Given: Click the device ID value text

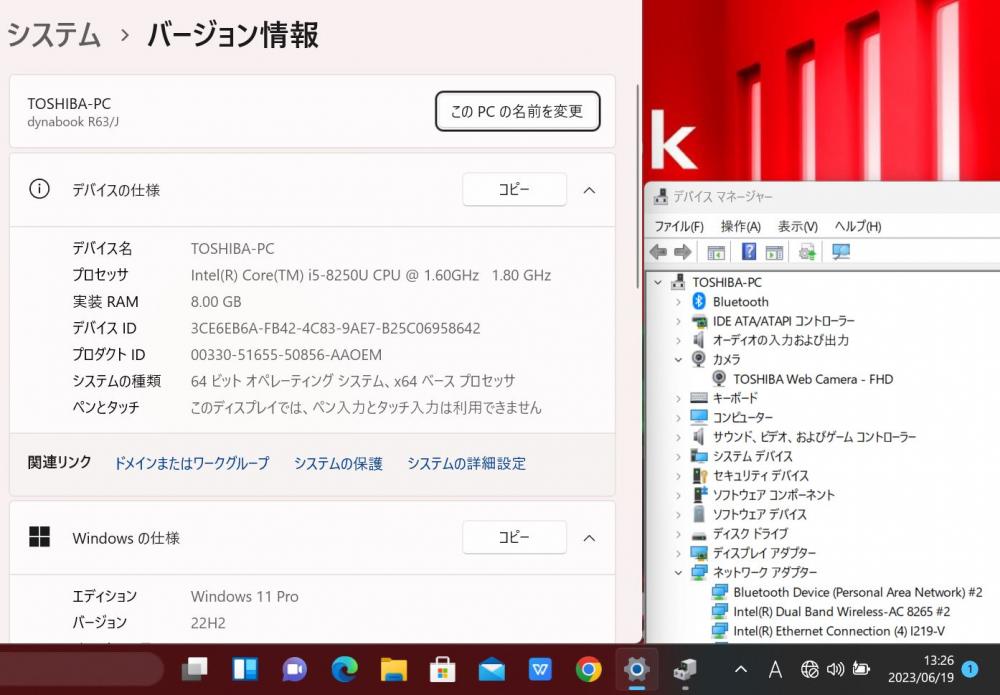Looking at the screenshot, I should [335, 328].
